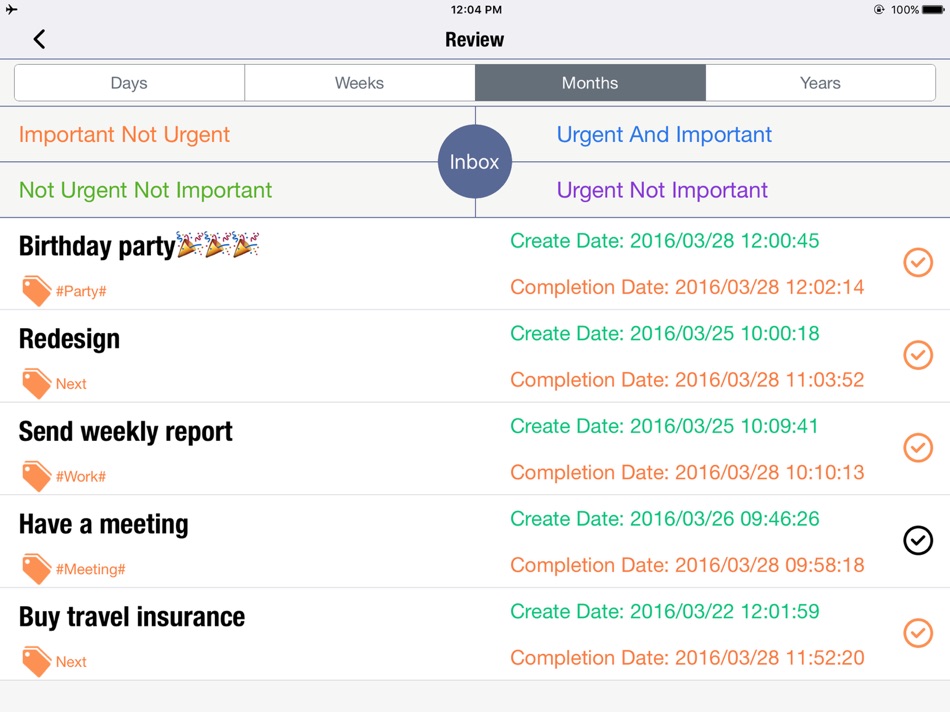The height and width of the screenshot is (712, 950).
Task: Click Create Date 2016/03/28 12:00:45
Action: point(665,241)
